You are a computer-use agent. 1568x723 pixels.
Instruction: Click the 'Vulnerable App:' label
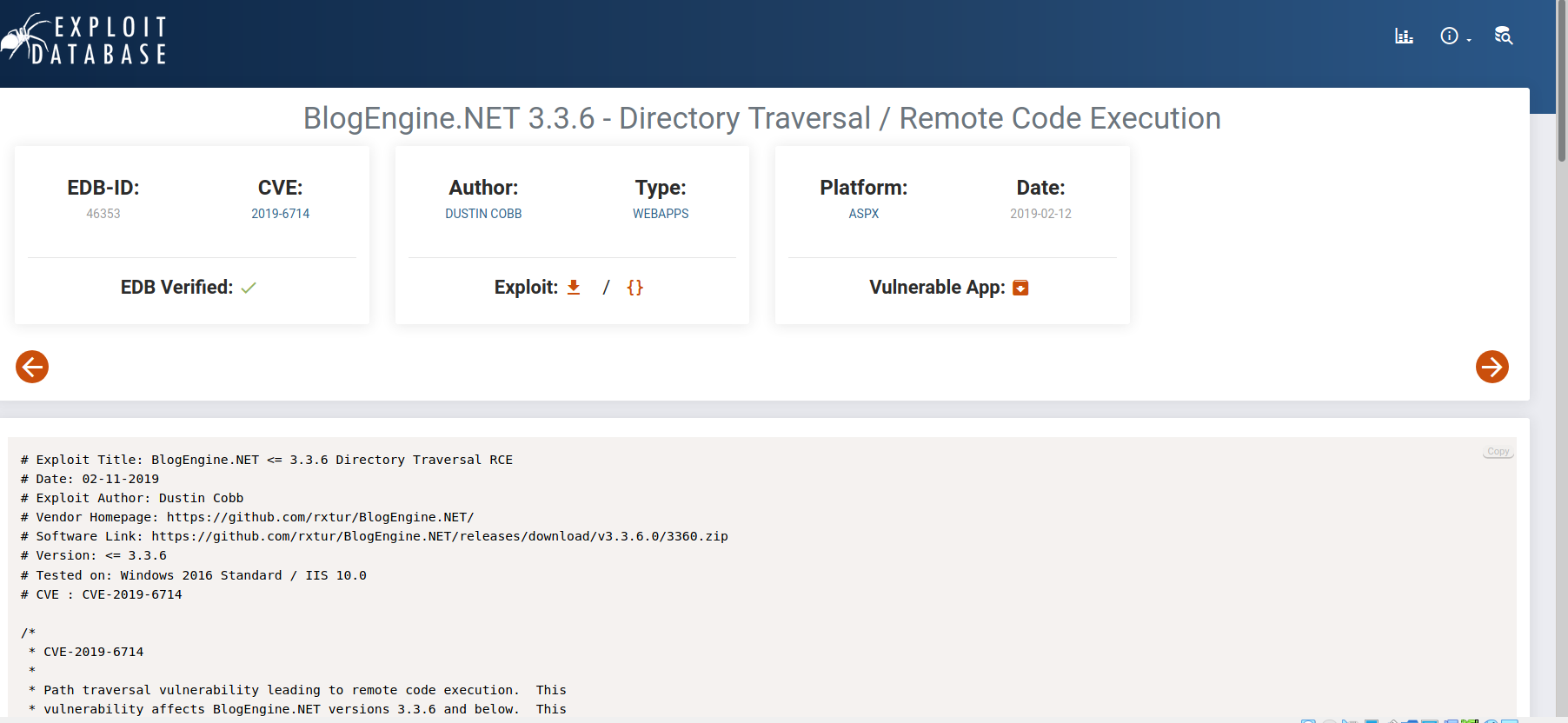click(937, 288)
